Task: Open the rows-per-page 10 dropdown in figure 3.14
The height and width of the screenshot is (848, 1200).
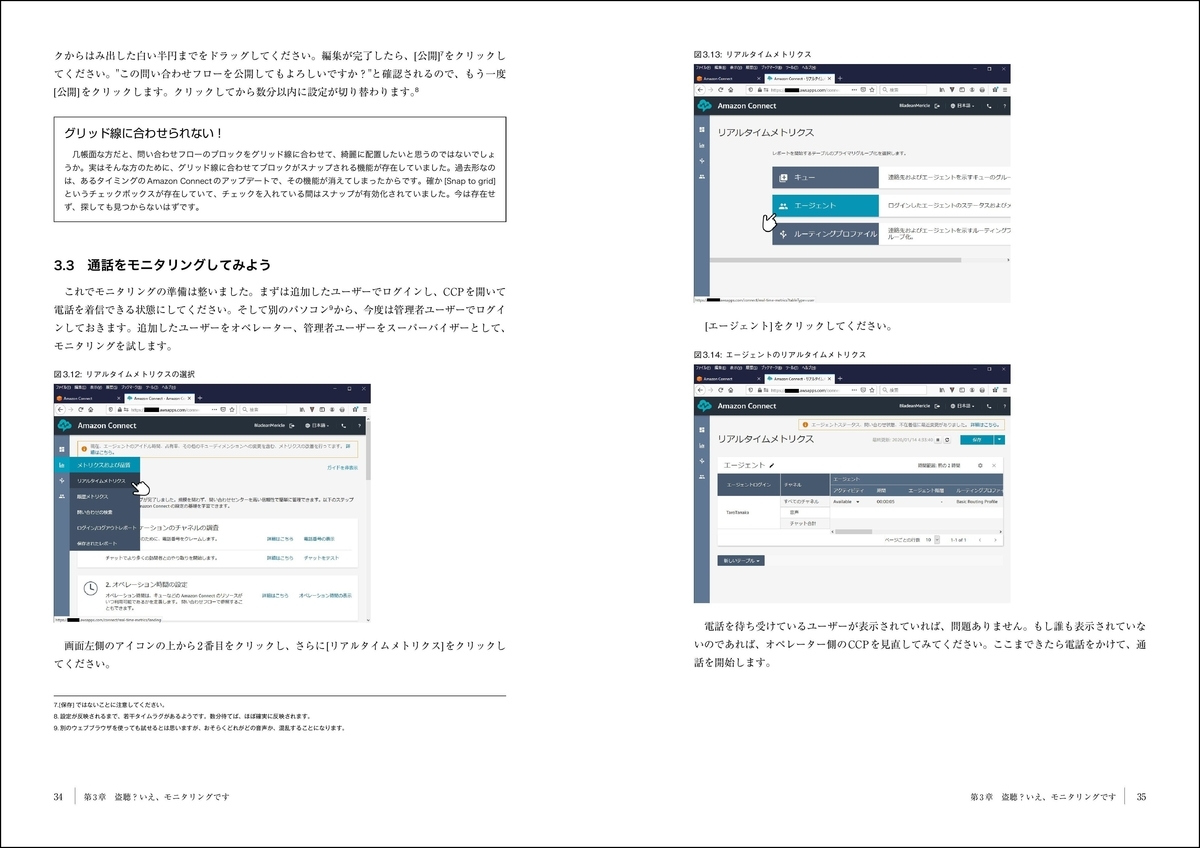Action: (937, 539)
